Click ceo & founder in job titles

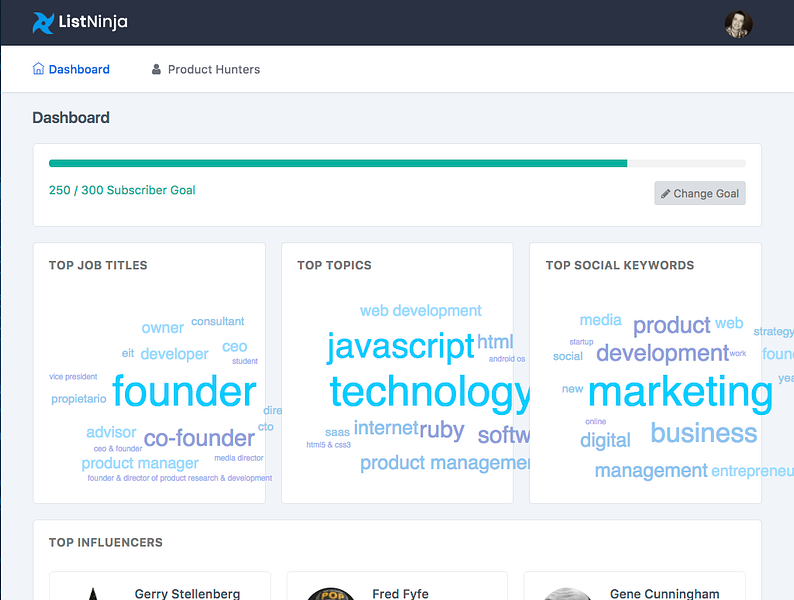118,449
